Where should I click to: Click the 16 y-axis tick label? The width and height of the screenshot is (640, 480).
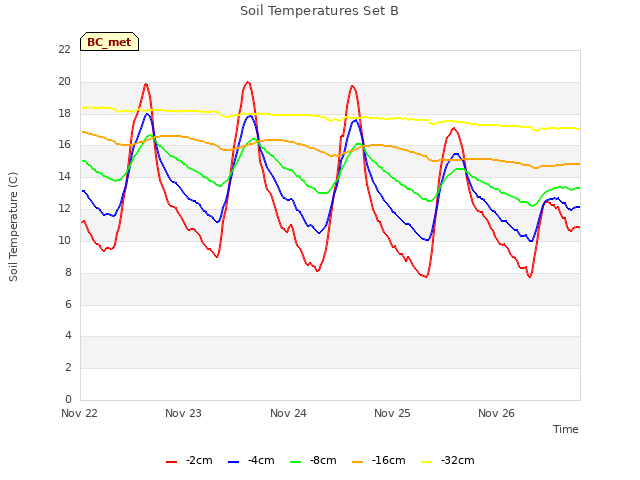click(x=64, y=144)
